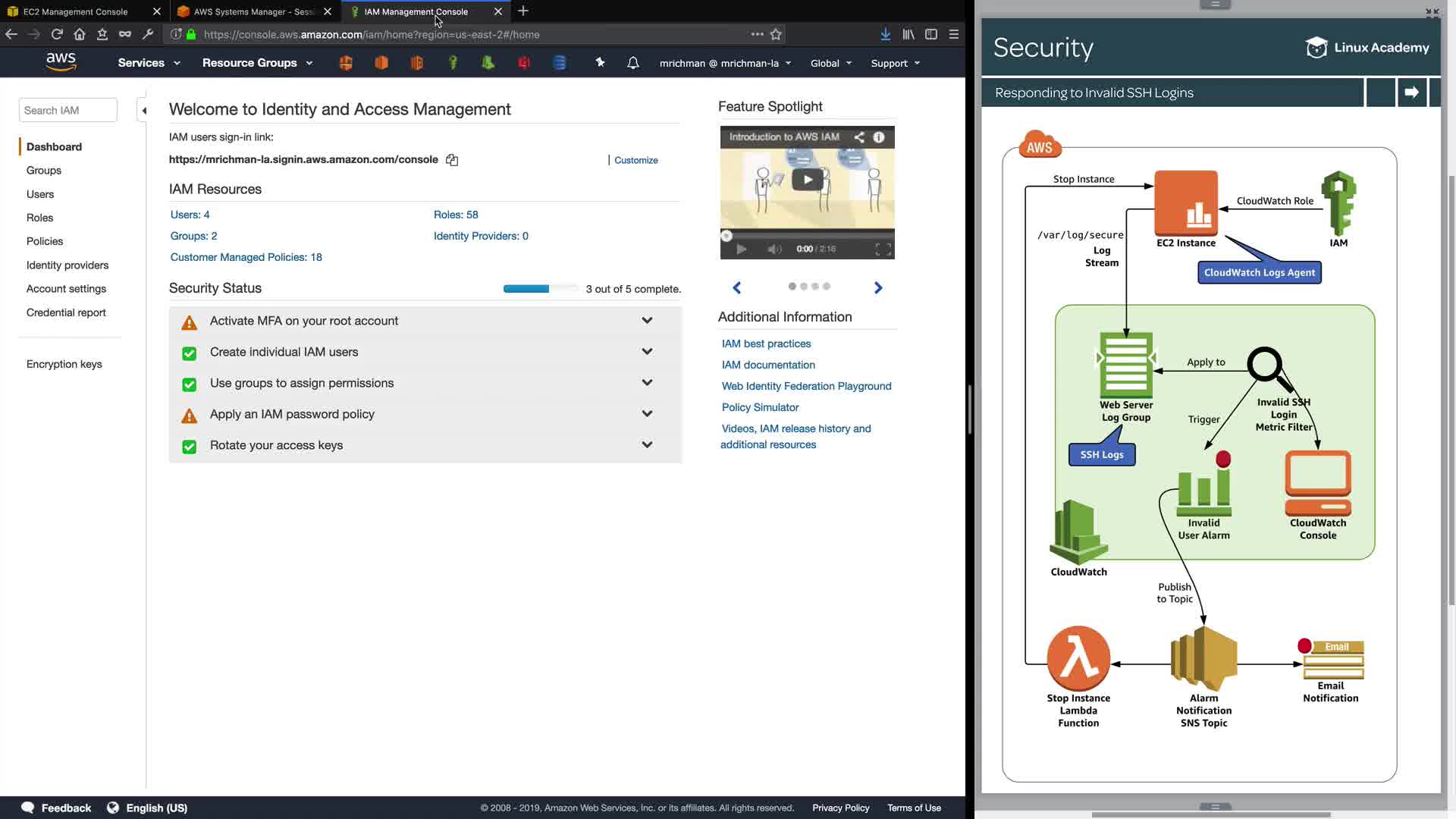Image resolution: width=1456 pixels, height=819 pixels.
Task: Click the Search IAM input field
Action: [x=67, y=110]
